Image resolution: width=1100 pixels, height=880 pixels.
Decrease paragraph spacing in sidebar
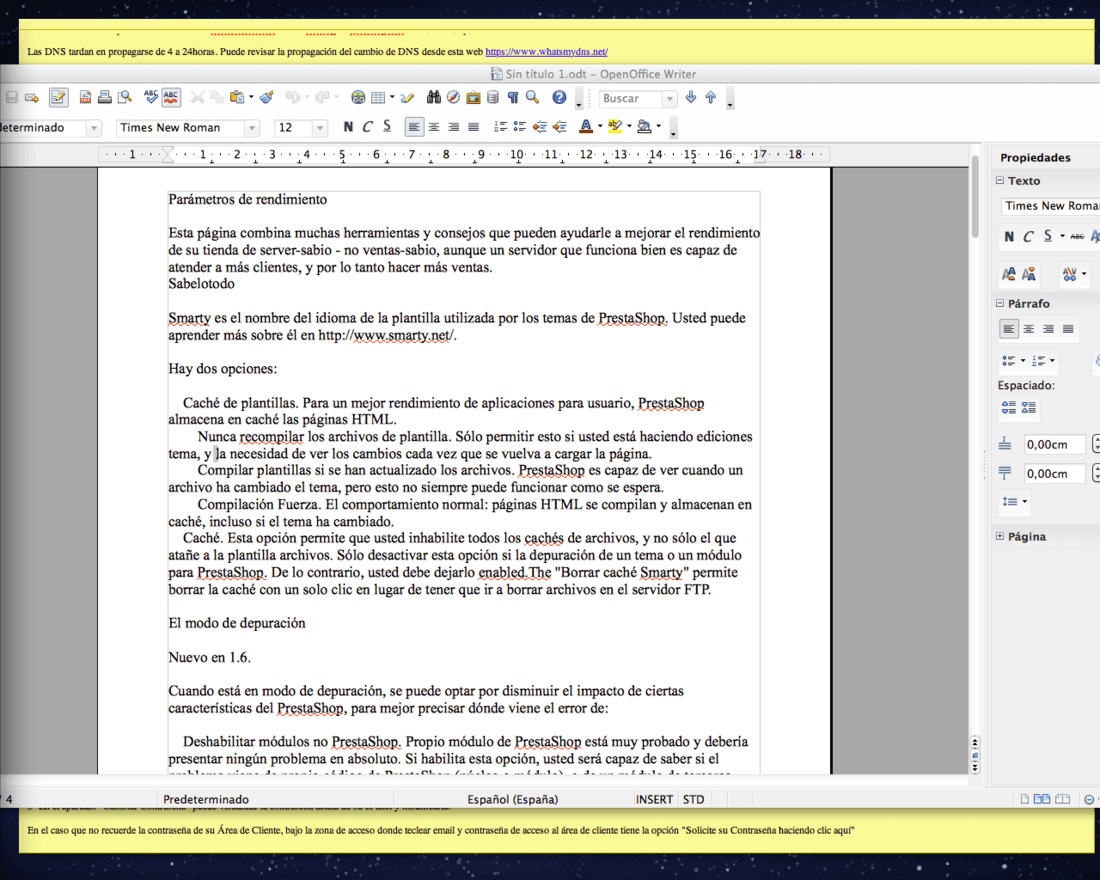click(x=1028, y=407)
